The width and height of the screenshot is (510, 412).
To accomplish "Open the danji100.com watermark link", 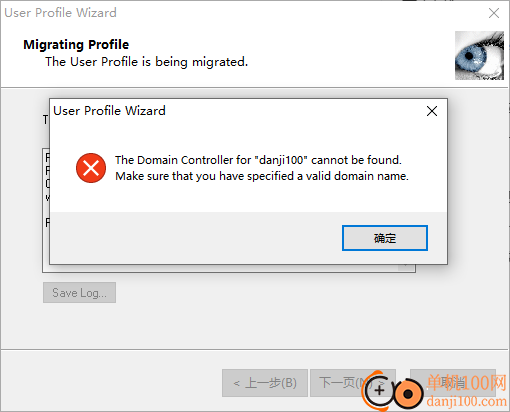I will pos(467,401).
